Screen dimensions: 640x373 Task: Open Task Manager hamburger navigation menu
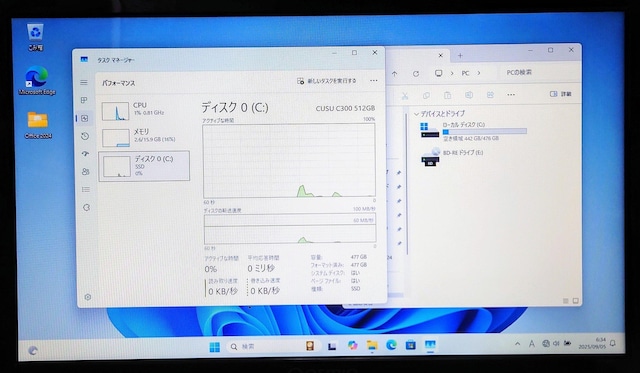tap(84, 82)
